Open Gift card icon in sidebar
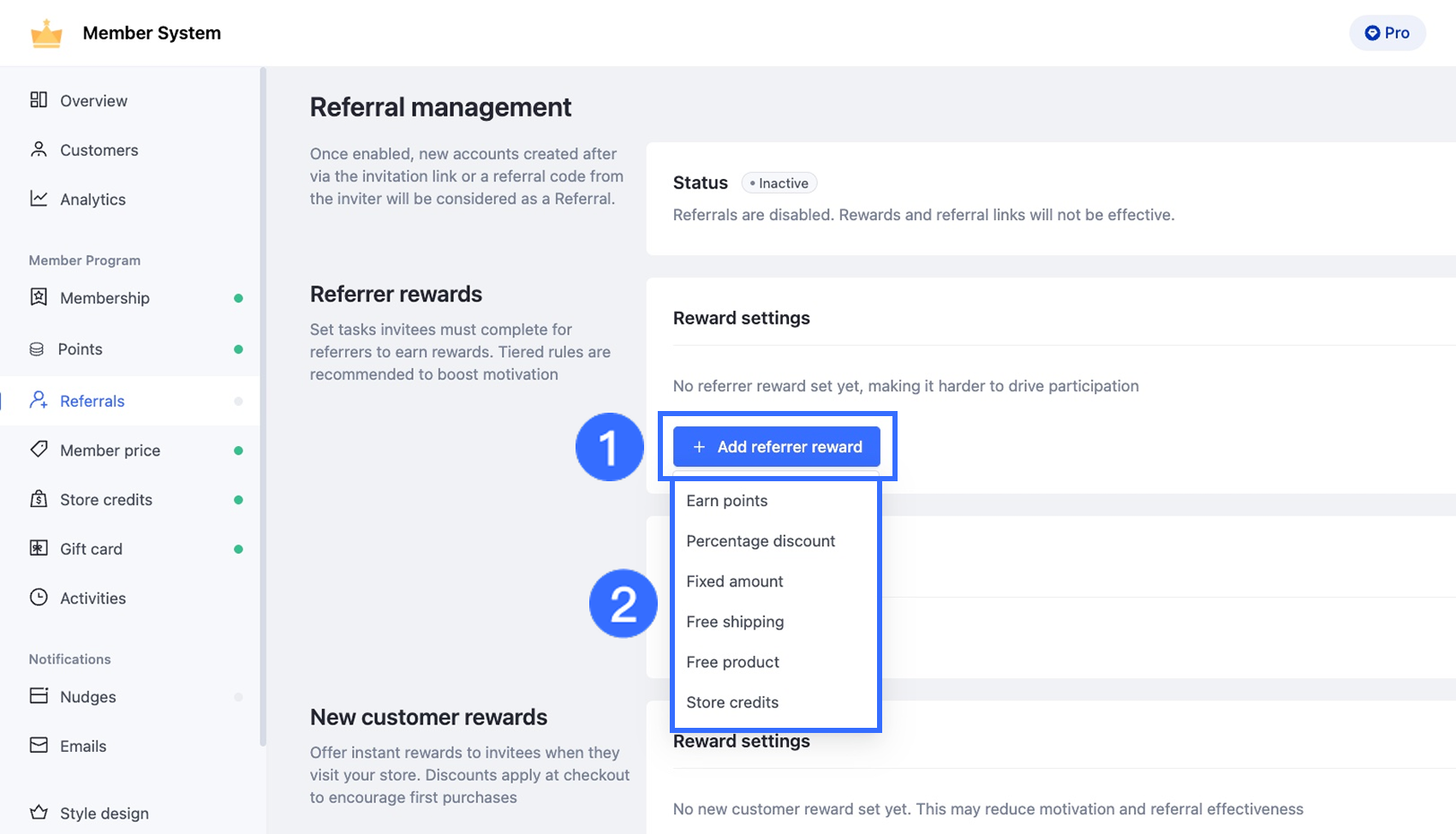Viewport: 1456px width, 834px height. click(39, 548)
